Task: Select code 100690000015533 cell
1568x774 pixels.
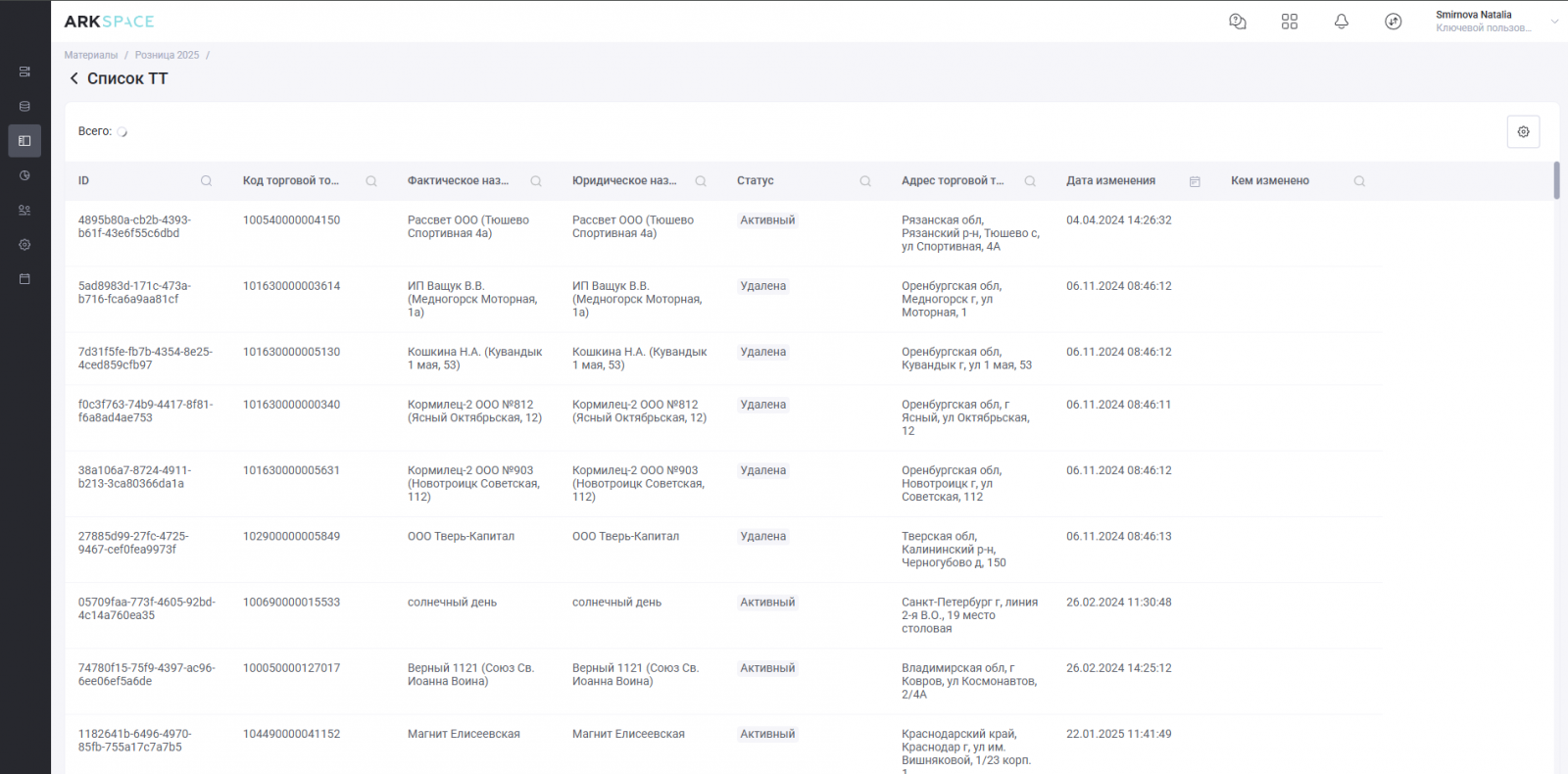Action: point(291,603)
